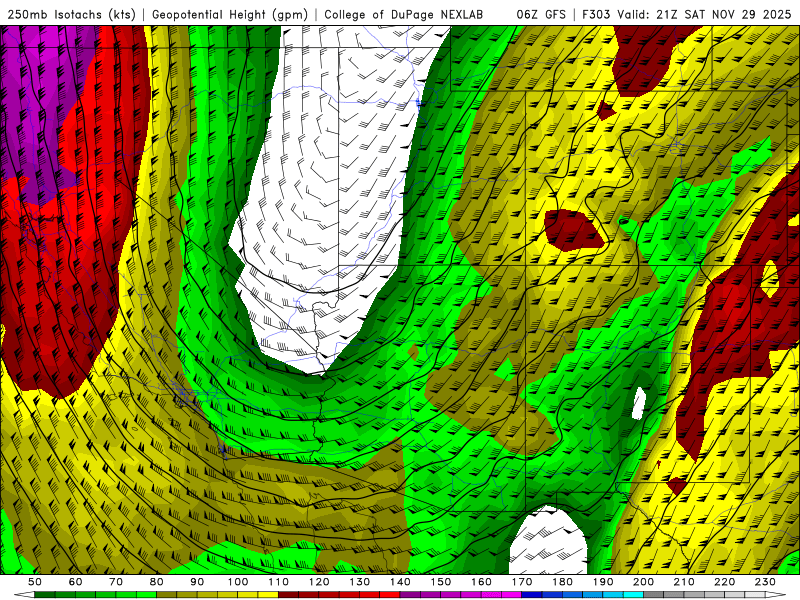Click the "70" value on the color scale

(x=116, y=582)
